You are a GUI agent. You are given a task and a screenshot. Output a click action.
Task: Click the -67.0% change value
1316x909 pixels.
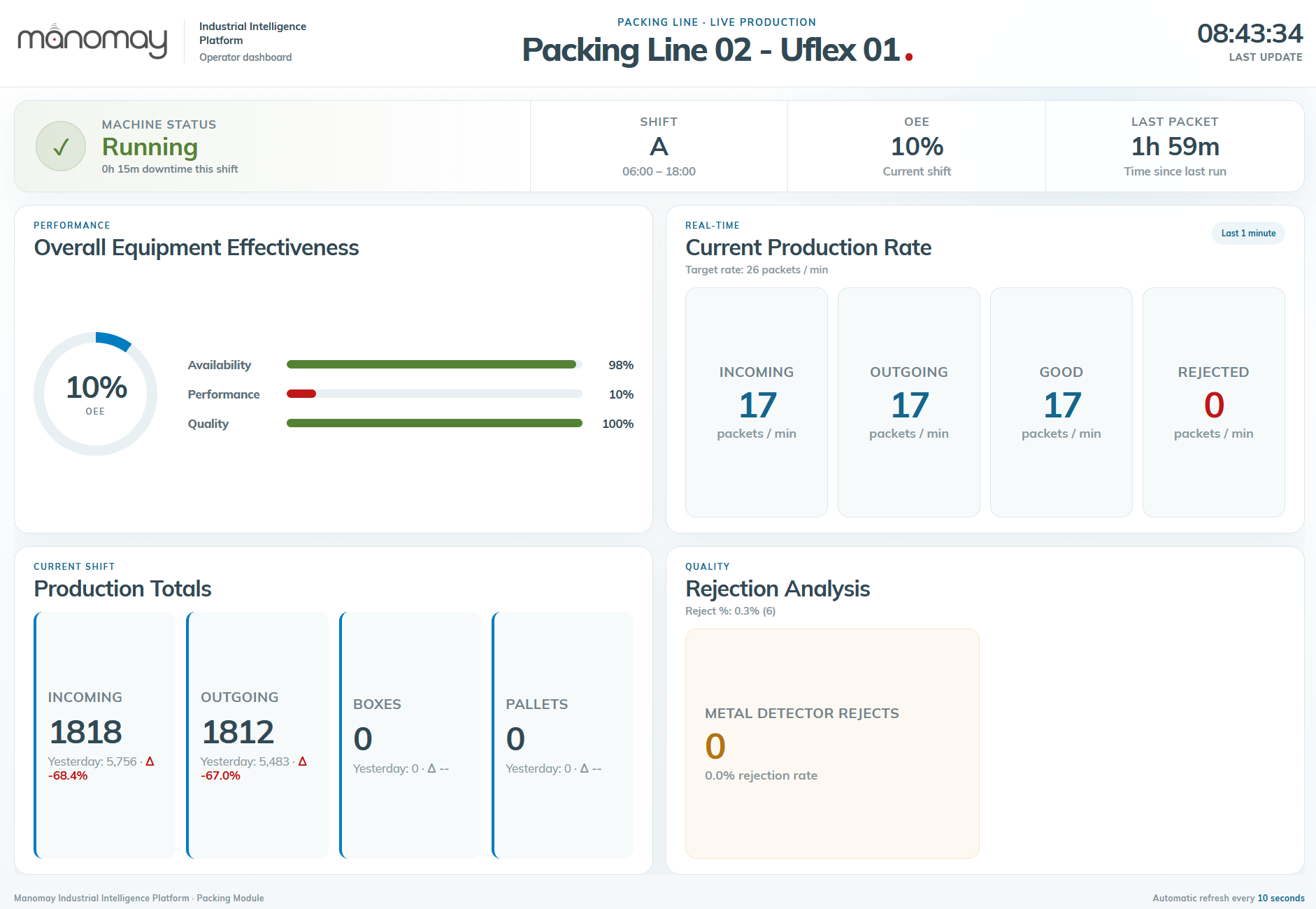coord(220,775)
